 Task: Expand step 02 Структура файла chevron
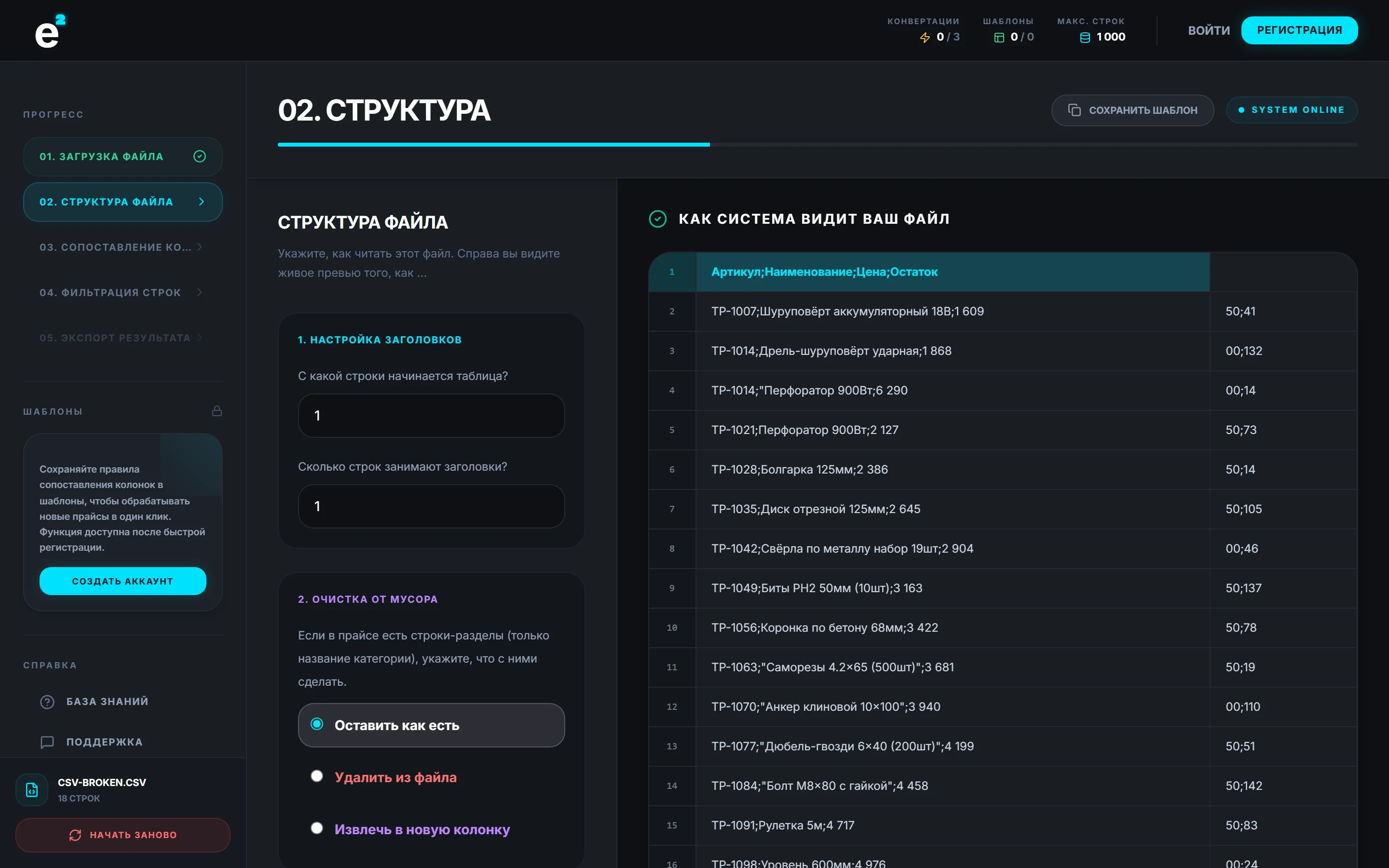pyautogui.click(x=202, y=202)
